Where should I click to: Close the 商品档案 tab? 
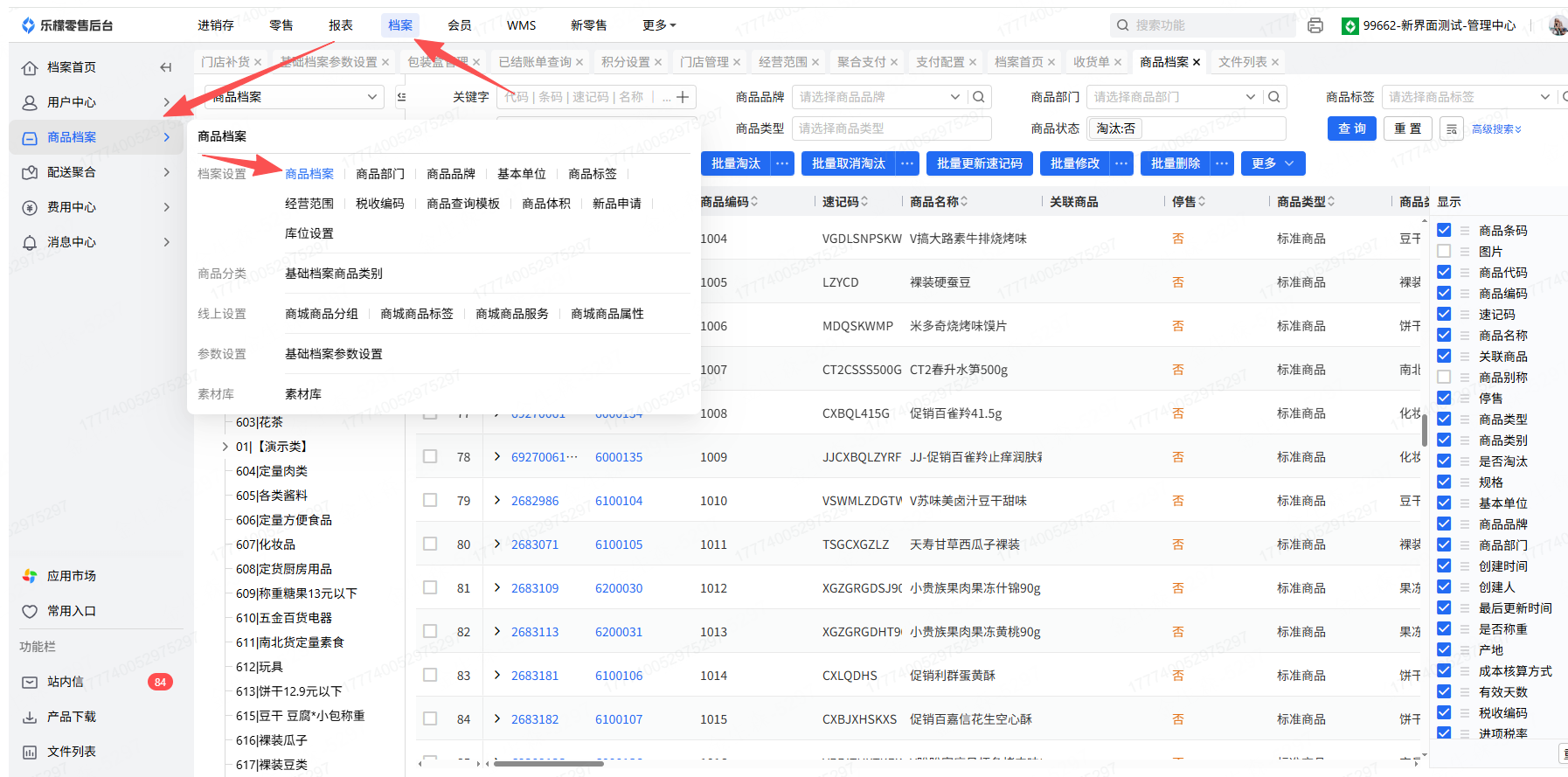click(1197, 62)
